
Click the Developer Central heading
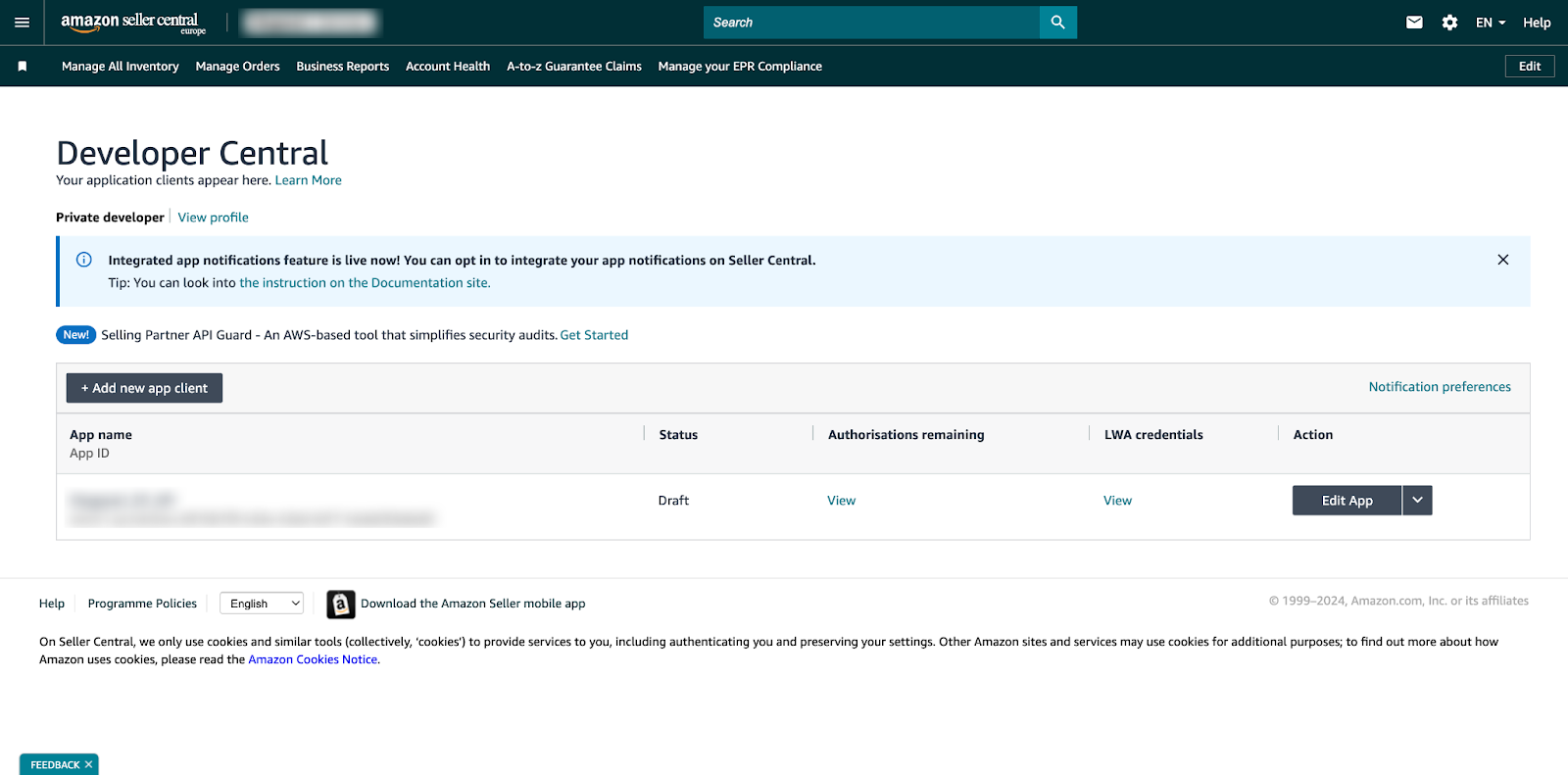192,153
